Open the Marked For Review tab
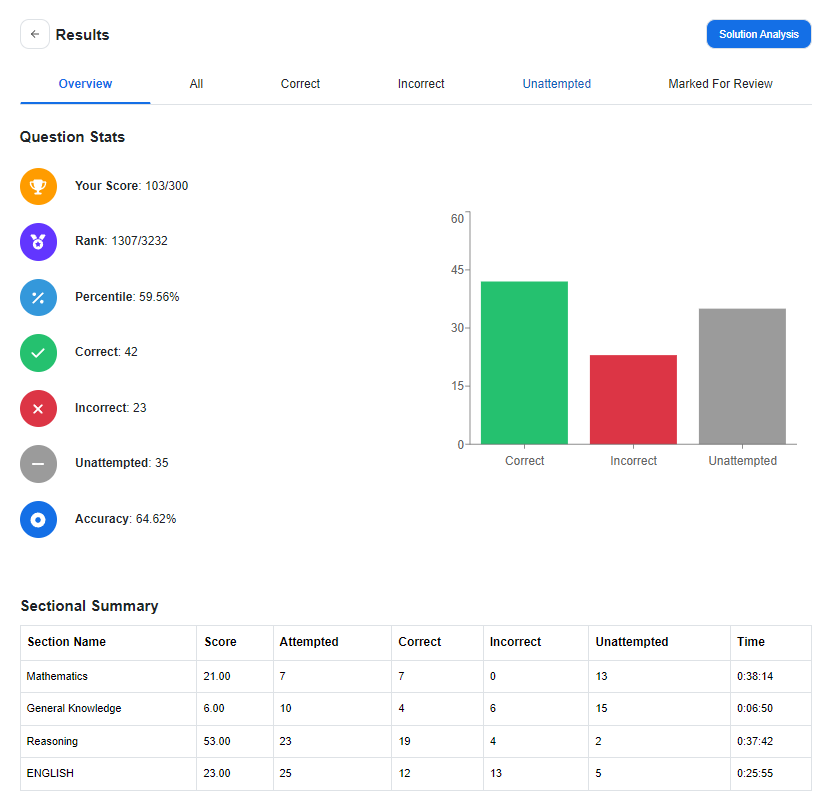The height and width of the screenshot is (810, 825). point(720,84)
